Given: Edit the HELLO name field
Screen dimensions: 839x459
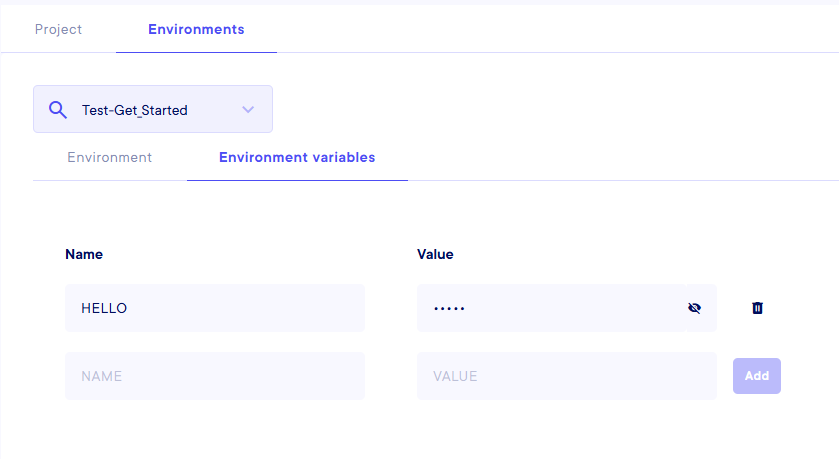Looking at the screenshot, I should coord(215,308).
